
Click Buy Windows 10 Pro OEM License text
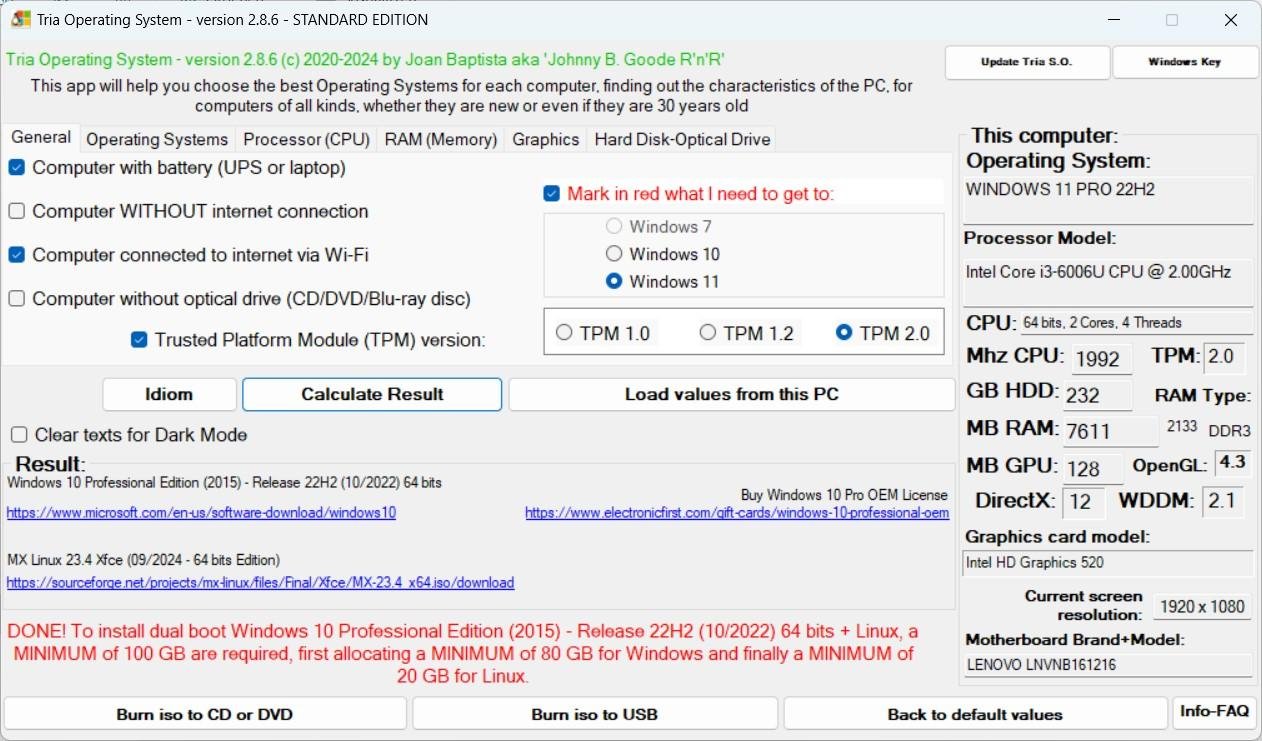[x=844, y=495]
